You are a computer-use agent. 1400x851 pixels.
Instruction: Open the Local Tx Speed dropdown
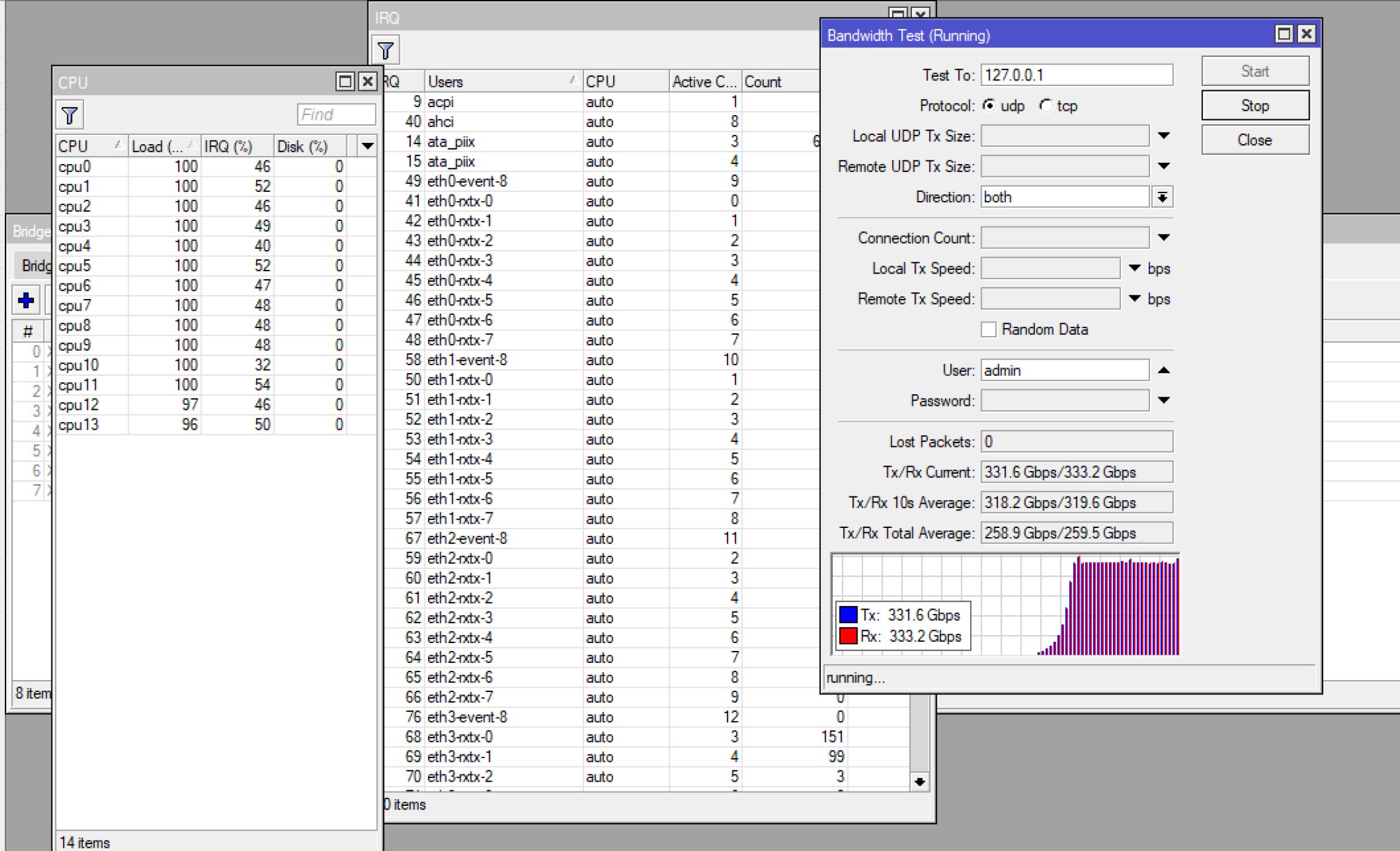(1135, 268)
